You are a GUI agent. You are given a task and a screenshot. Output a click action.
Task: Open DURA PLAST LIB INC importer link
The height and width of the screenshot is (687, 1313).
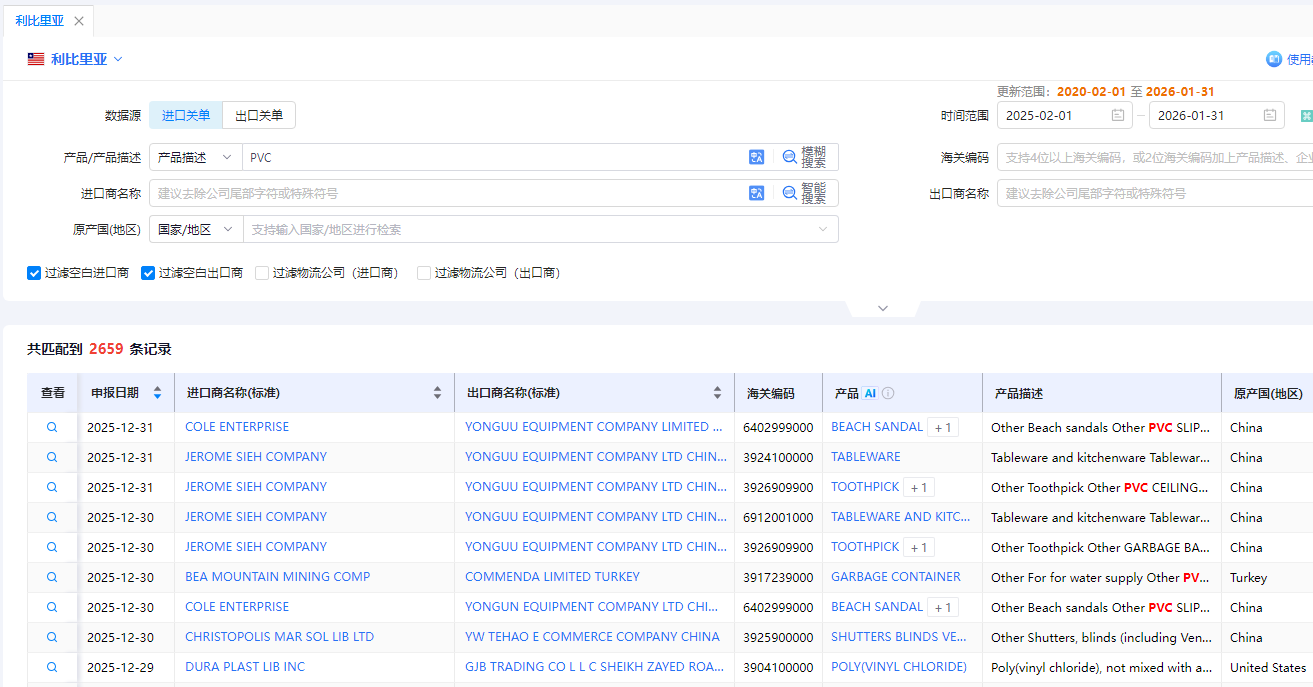pyautogui.click(x=245, y=667)
